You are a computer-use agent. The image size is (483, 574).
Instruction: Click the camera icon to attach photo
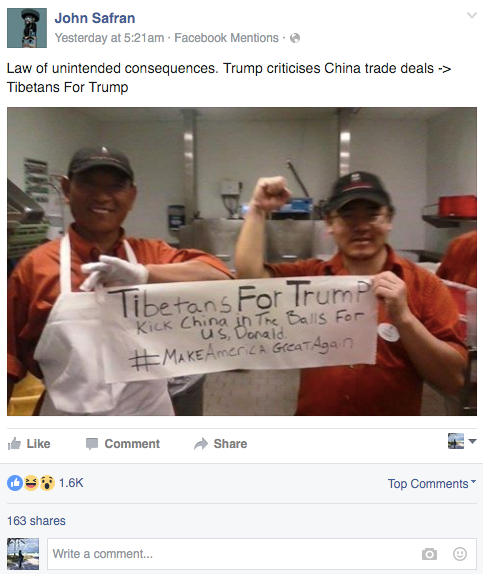pos(429,554)
